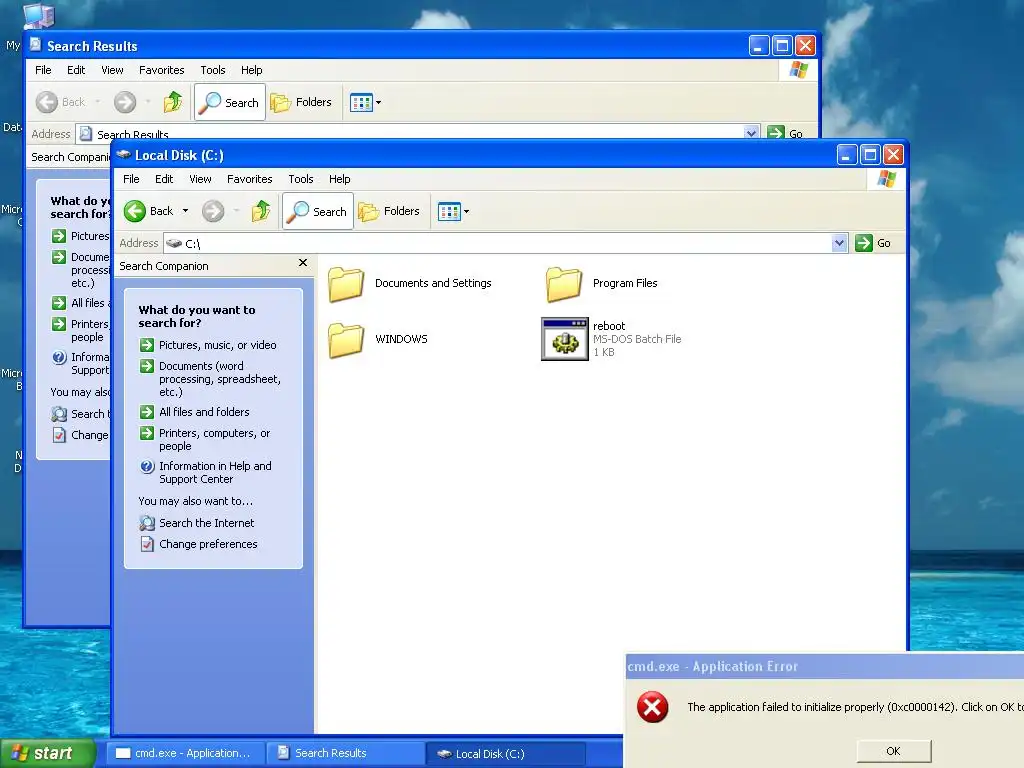Toggle Search button in Search Results toolbar
This screenshot has width=1024, height=768.
[230, 102]
